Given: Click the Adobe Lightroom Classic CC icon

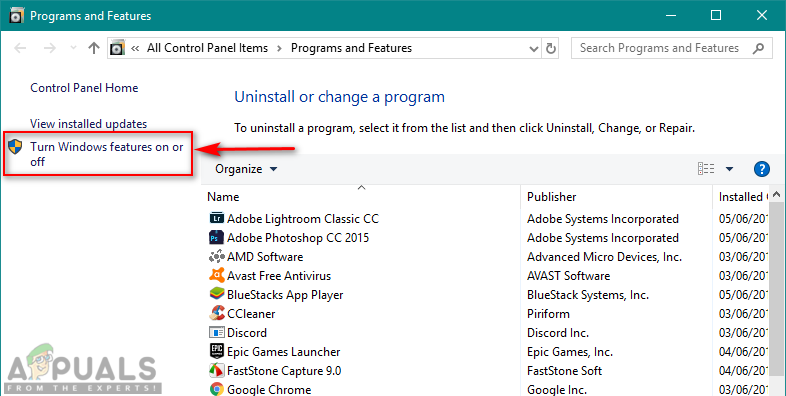Looking at the screenshot, I should pyautogui.click(x=216, y=219).
